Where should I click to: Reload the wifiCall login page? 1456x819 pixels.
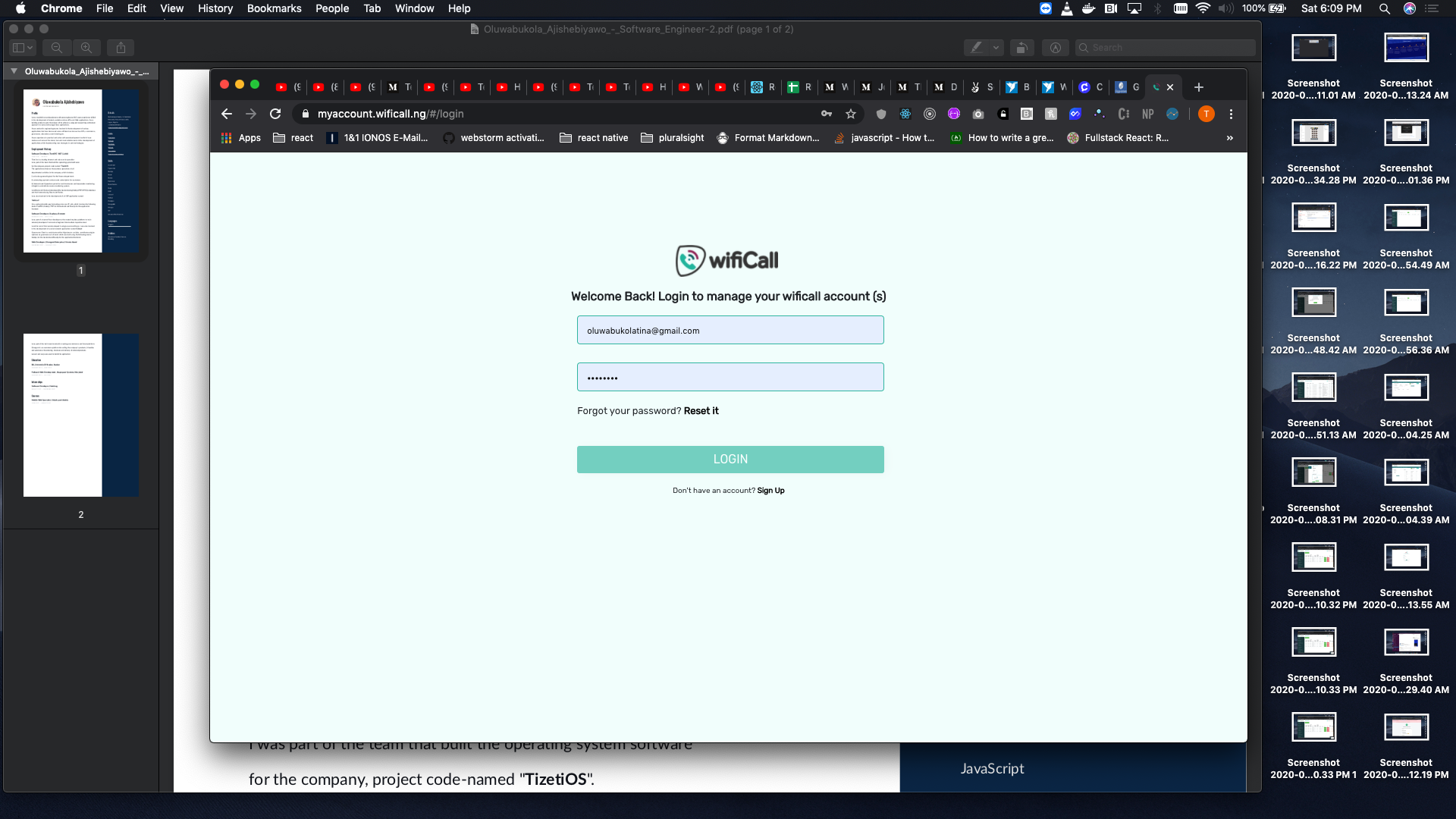click(x=275, y=114)
